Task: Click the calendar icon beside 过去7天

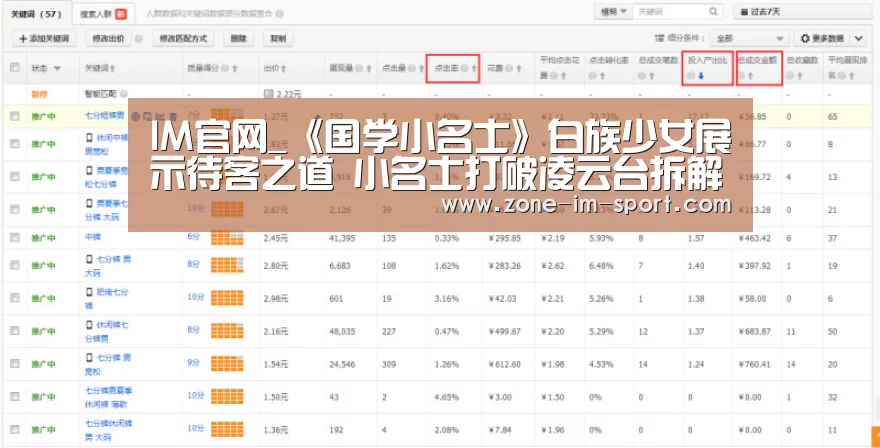Action: pyautogui.click(x=744, y=12)
